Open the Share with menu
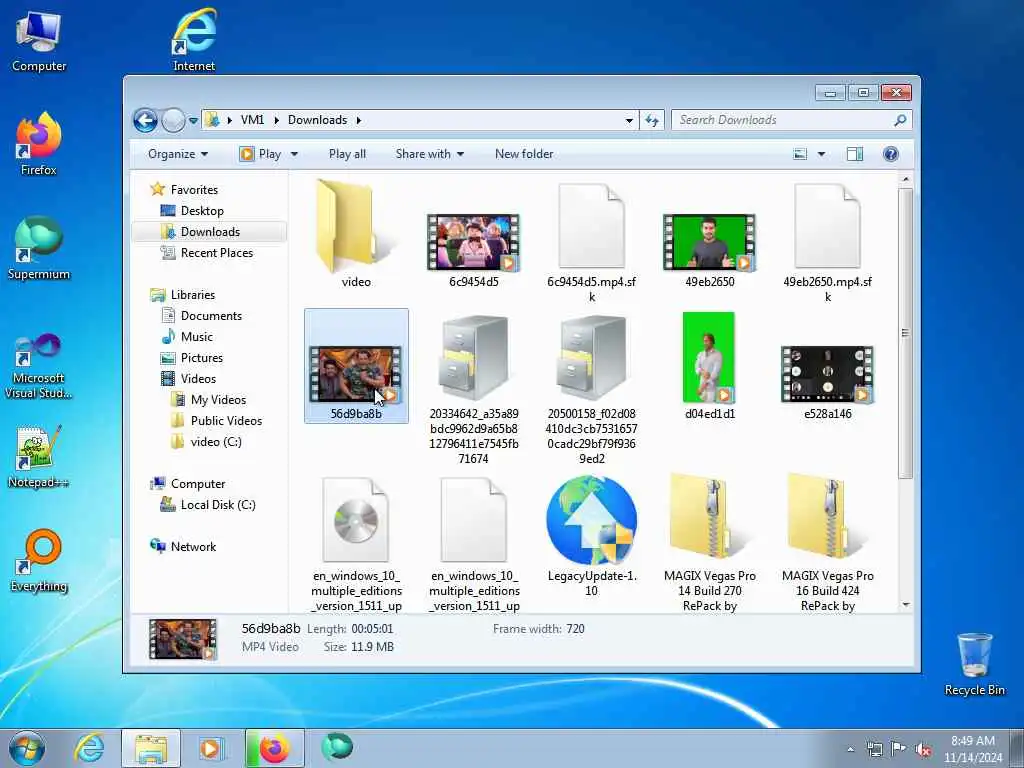Viewport: 1024px width, 768px height. (430, 154)
